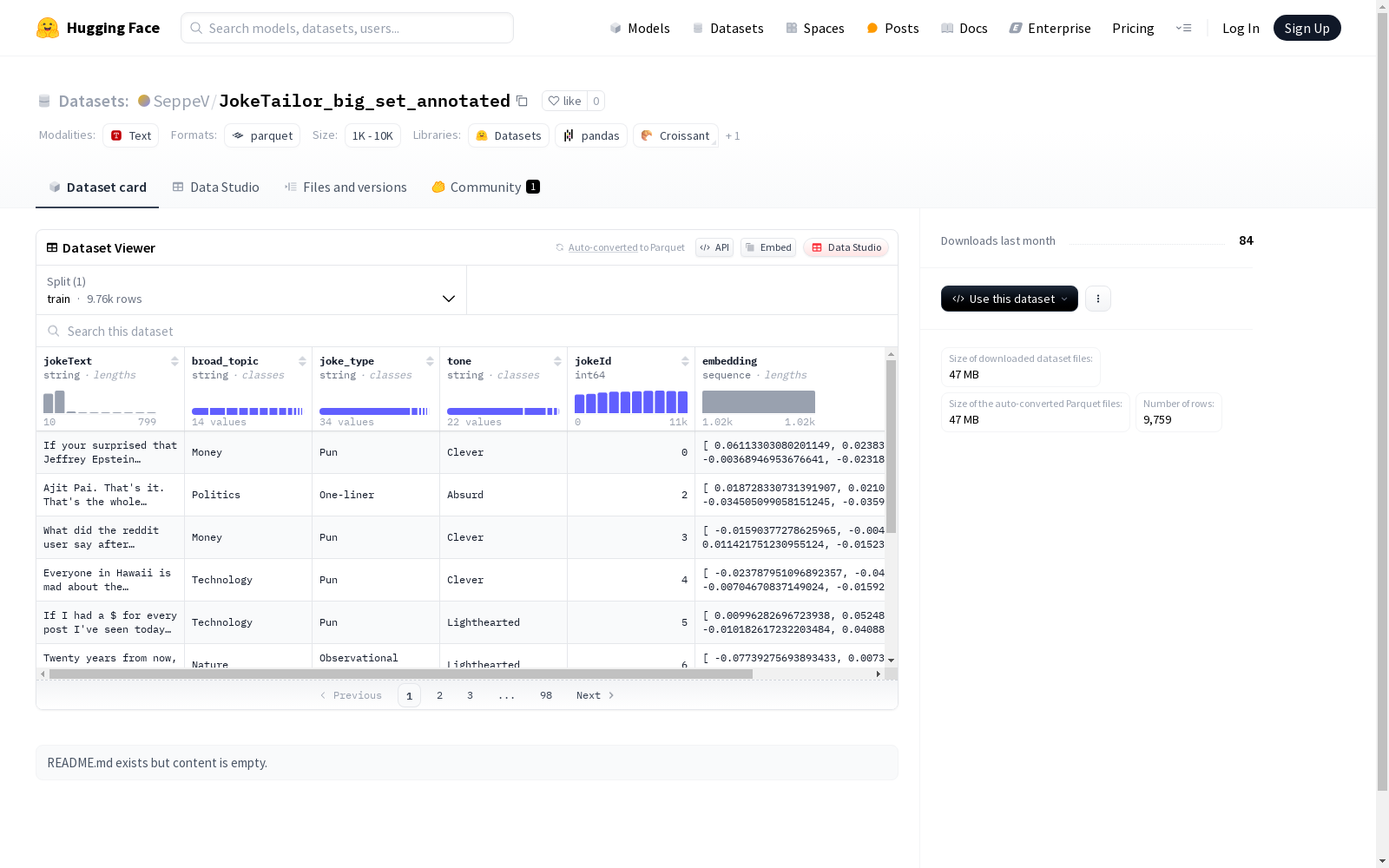Click the Hugging Face logo icon
This screenshot has height=868, width=1389.
tap(48, 28)
